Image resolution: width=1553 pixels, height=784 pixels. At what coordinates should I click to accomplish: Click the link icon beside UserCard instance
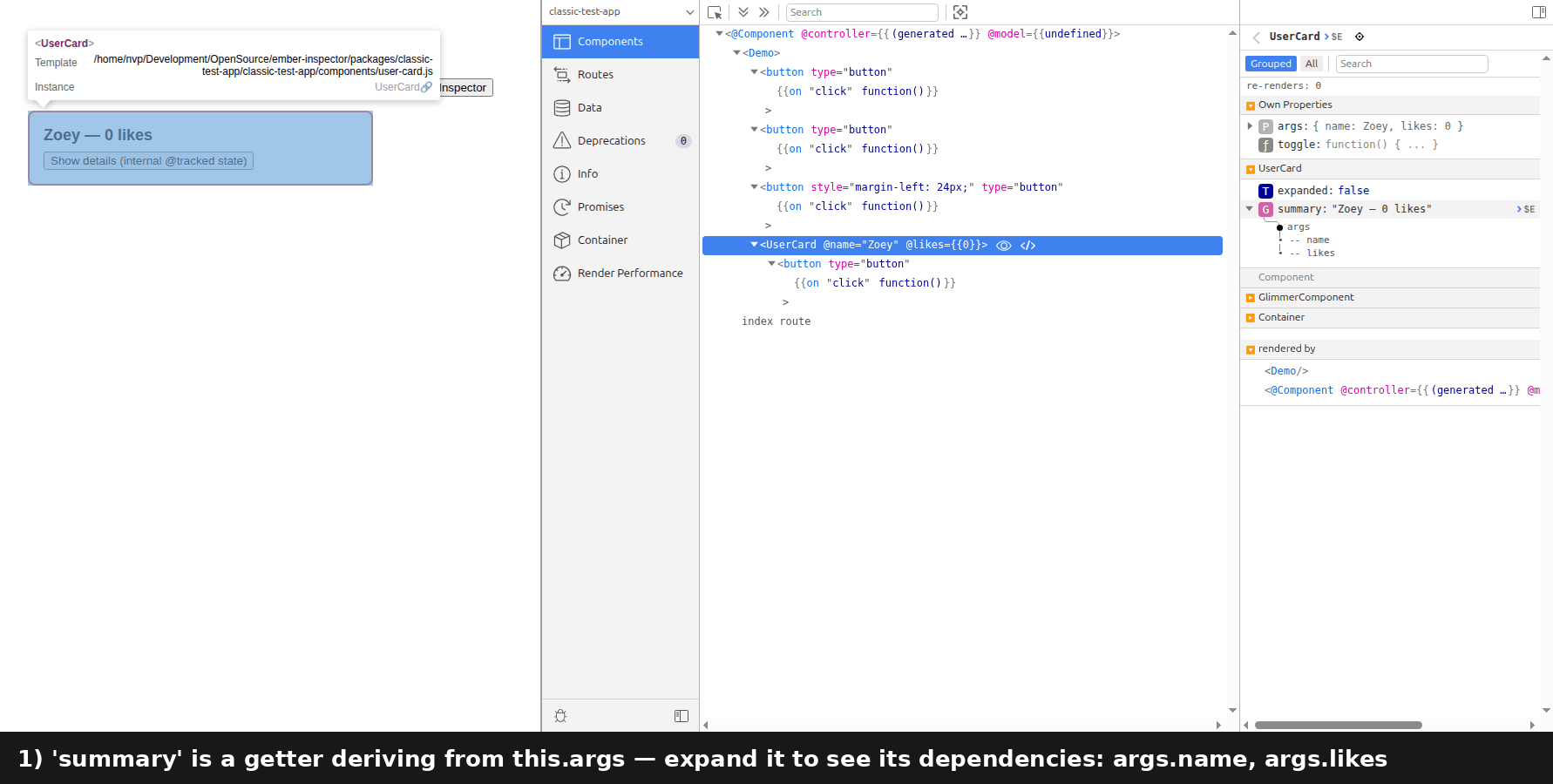click(426, 87)
